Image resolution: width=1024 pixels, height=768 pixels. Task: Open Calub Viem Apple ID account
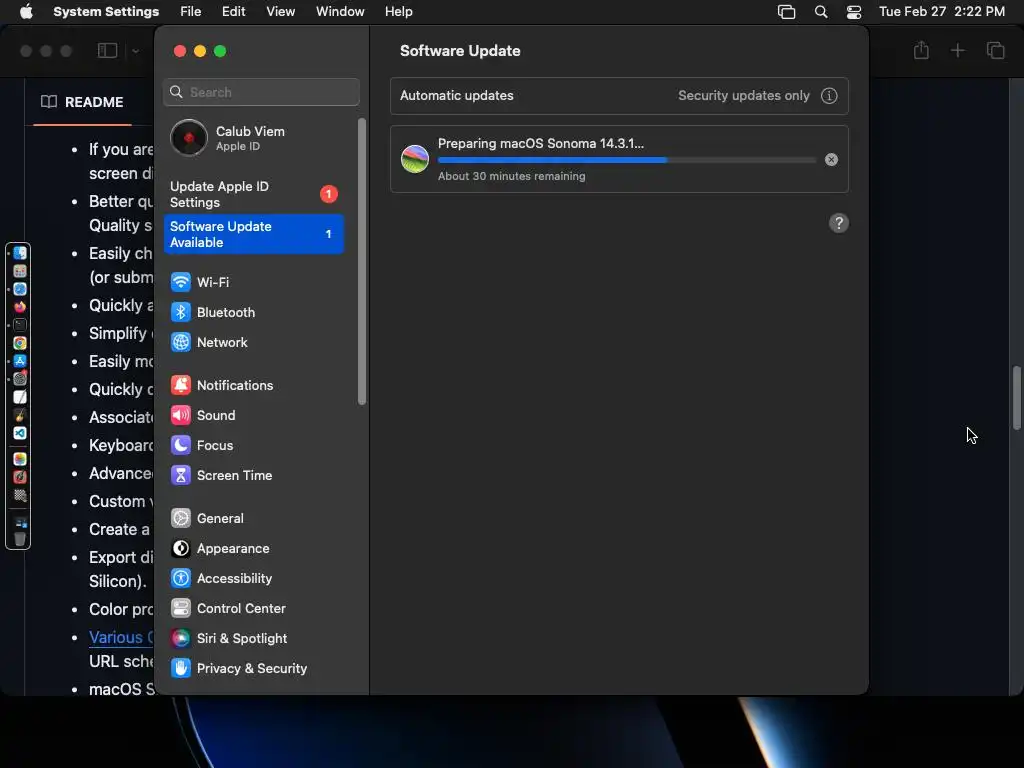pyautogui.click(x=255, y=138)
